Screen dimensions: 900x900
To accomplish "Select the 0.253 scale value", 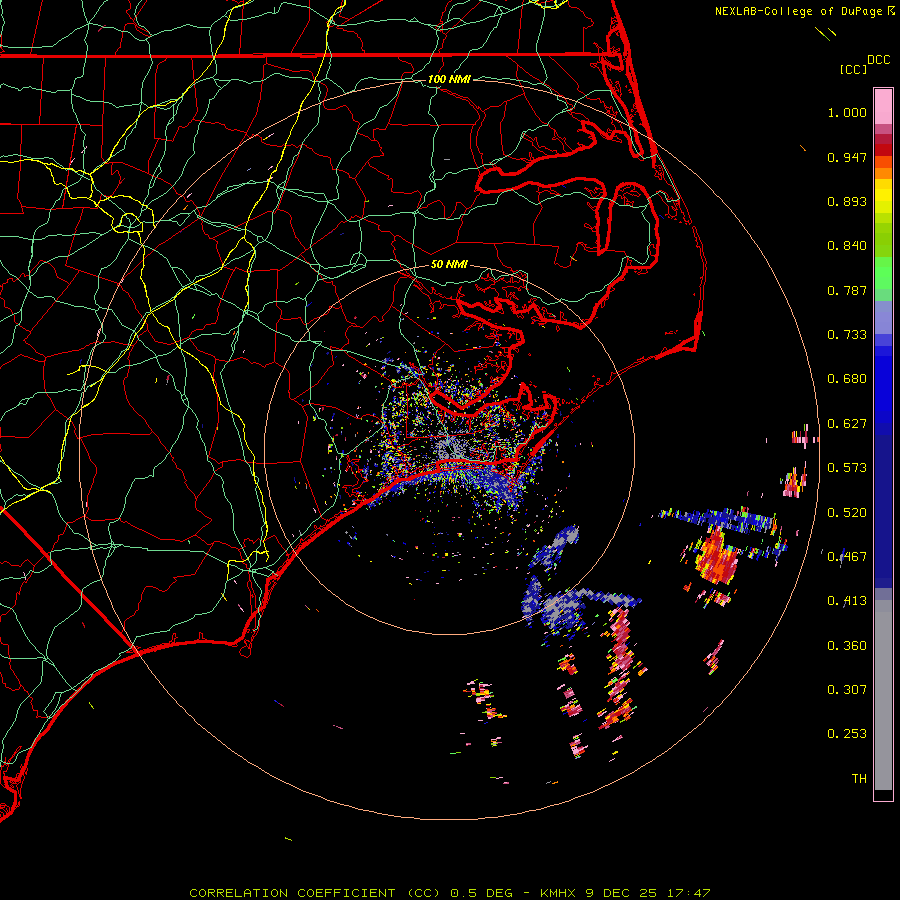I will coord(847,734).
